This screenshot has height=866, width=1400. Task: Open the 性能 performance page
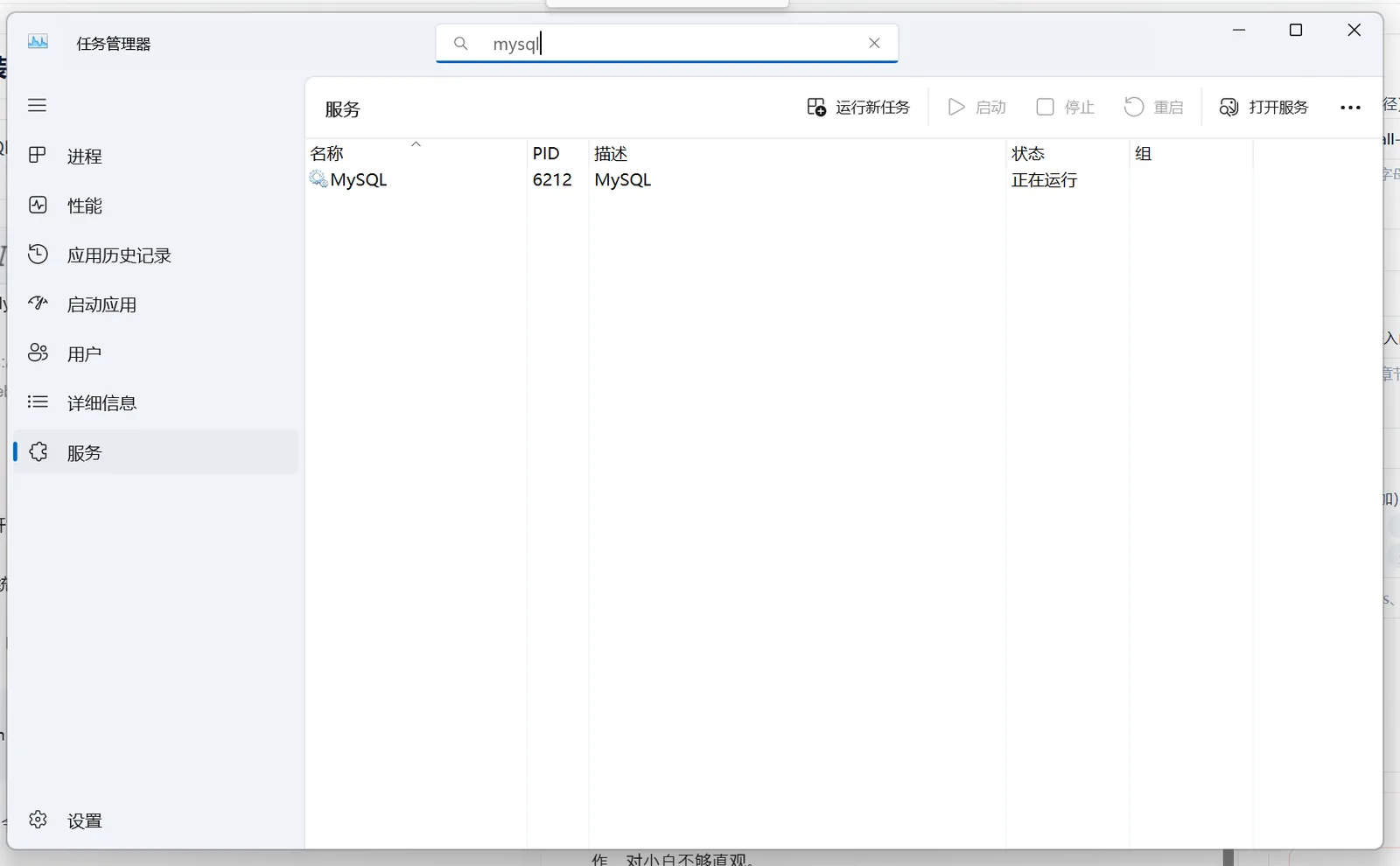[x=156, y=206]
